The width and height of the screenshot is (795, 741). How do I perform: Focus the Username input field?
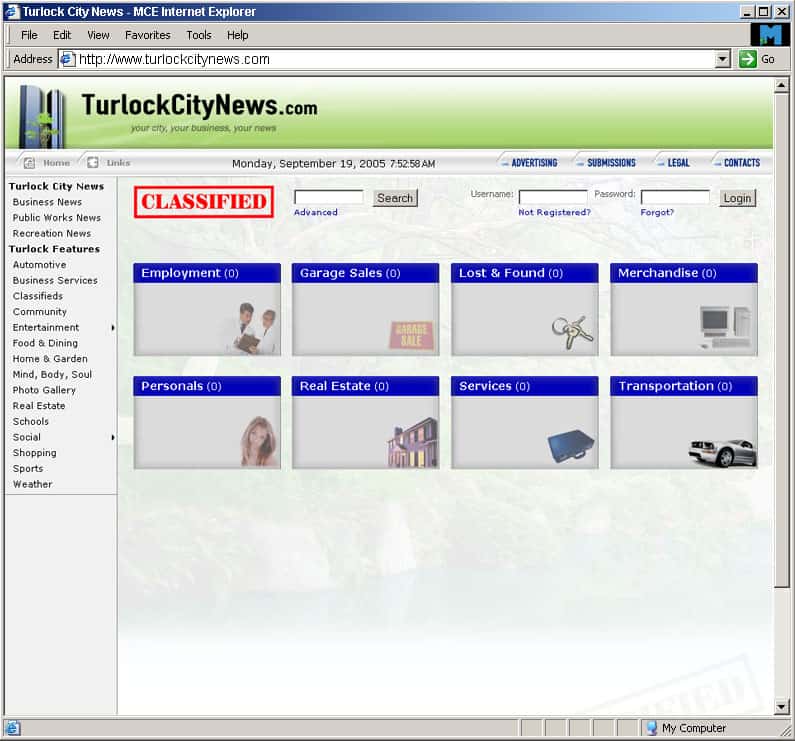click(x=553, y=197)
